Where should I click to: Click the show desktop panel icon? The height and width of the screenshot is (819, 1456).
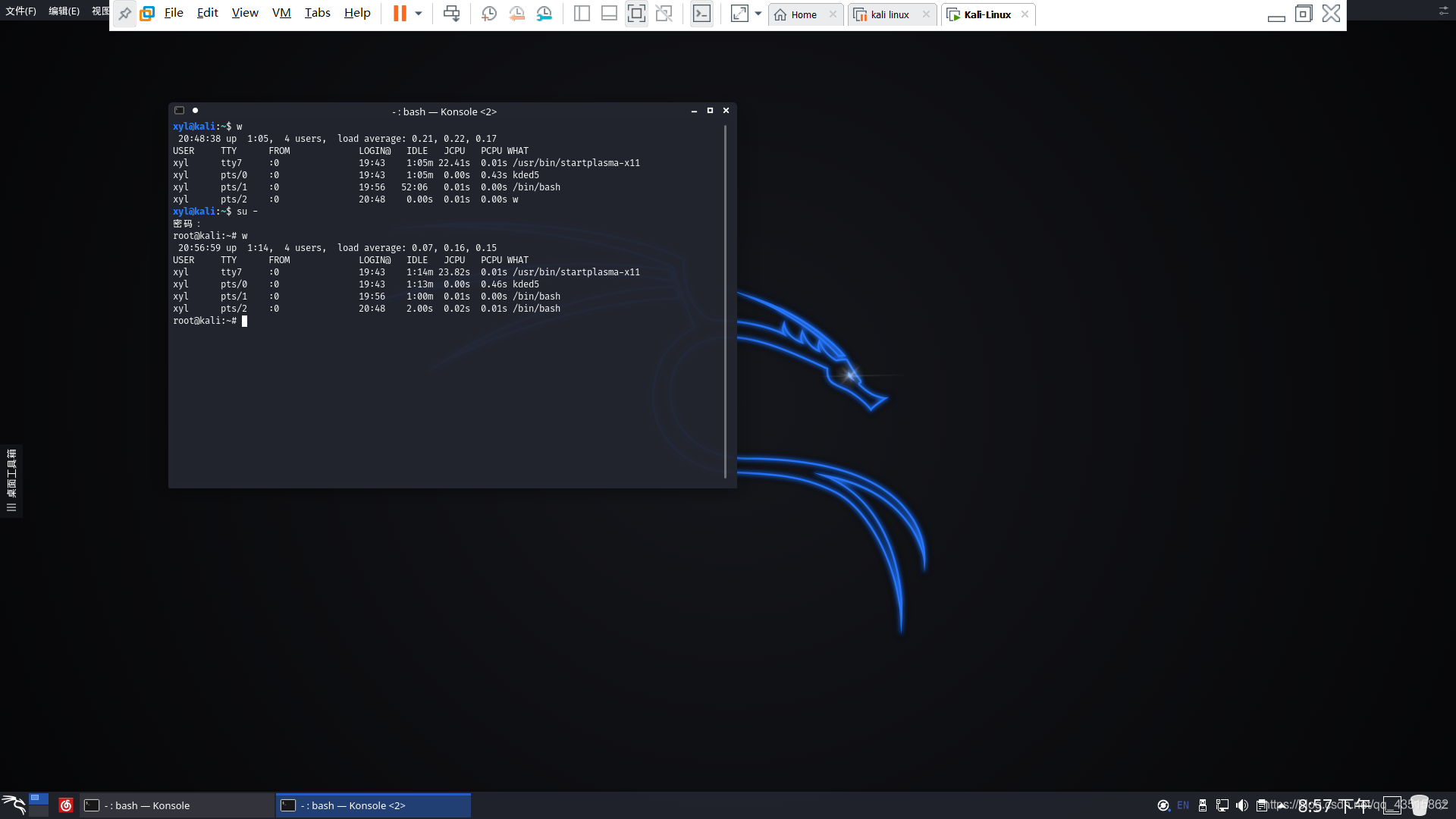[1392, 805]
